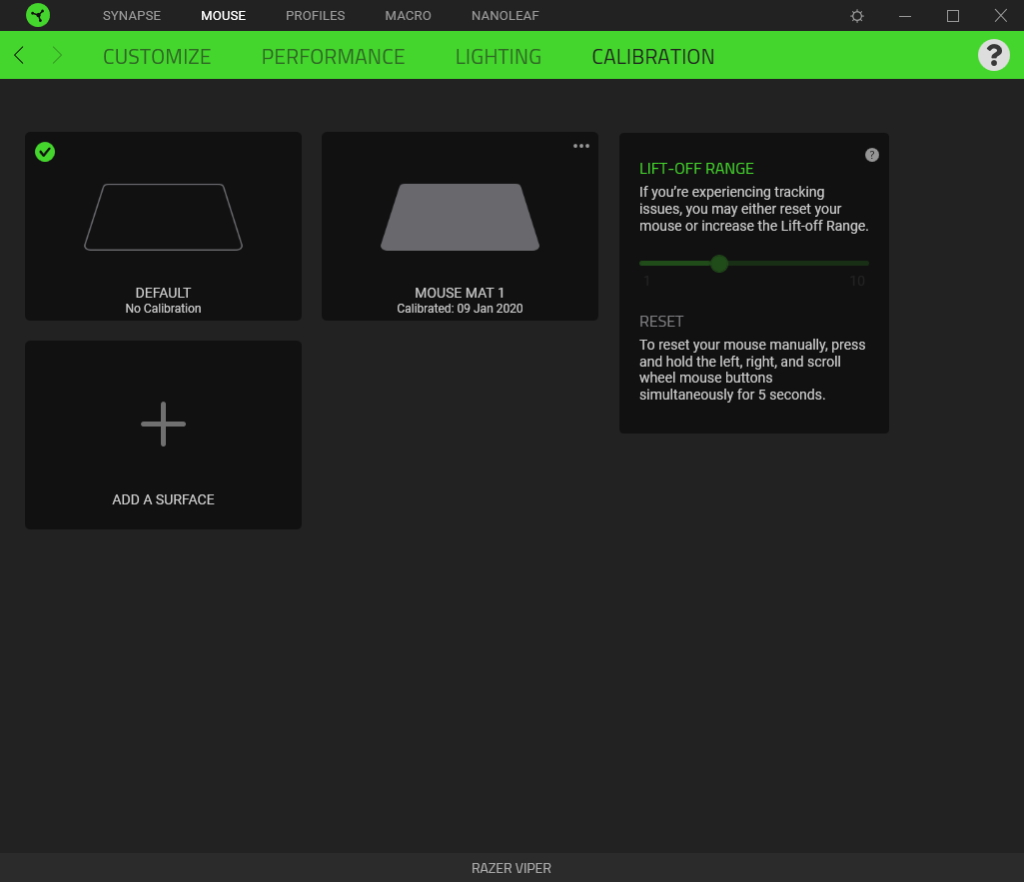The image size is (1024, 882).
Task: Open the Mouse tab
Action: click(223, 16)
